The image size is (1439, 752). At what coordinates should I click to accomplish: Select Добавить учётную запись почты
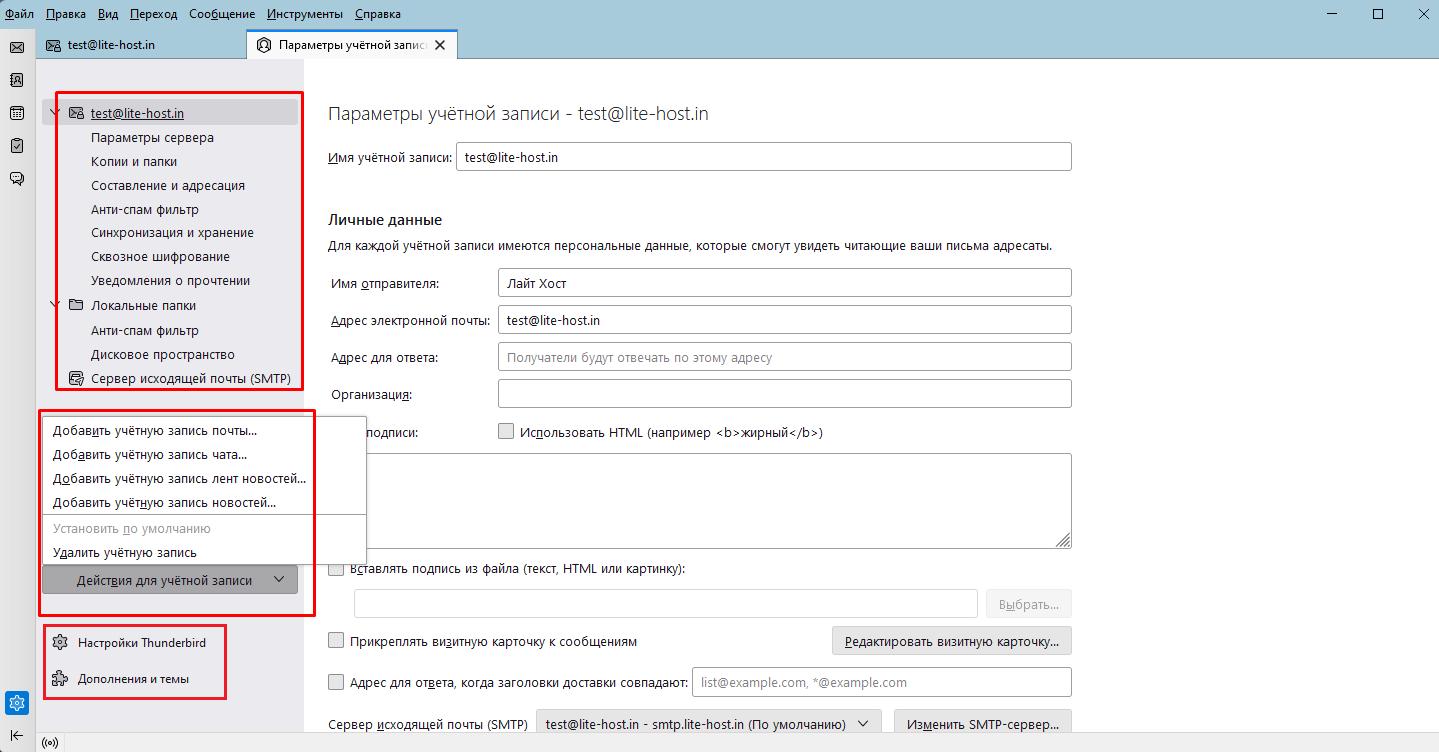click(205, 431)
